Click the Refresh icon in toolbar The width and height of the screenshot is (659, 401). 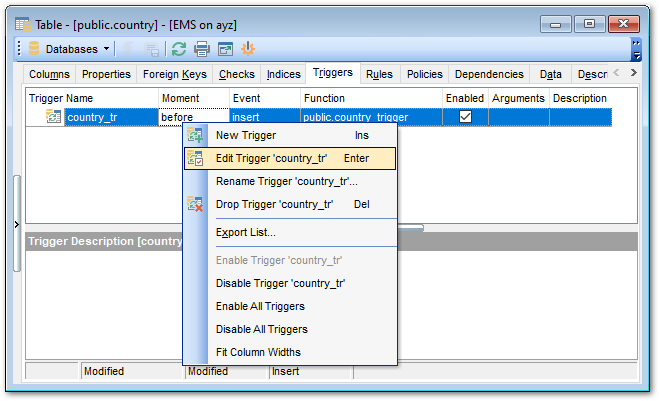(x=179, y=48)
